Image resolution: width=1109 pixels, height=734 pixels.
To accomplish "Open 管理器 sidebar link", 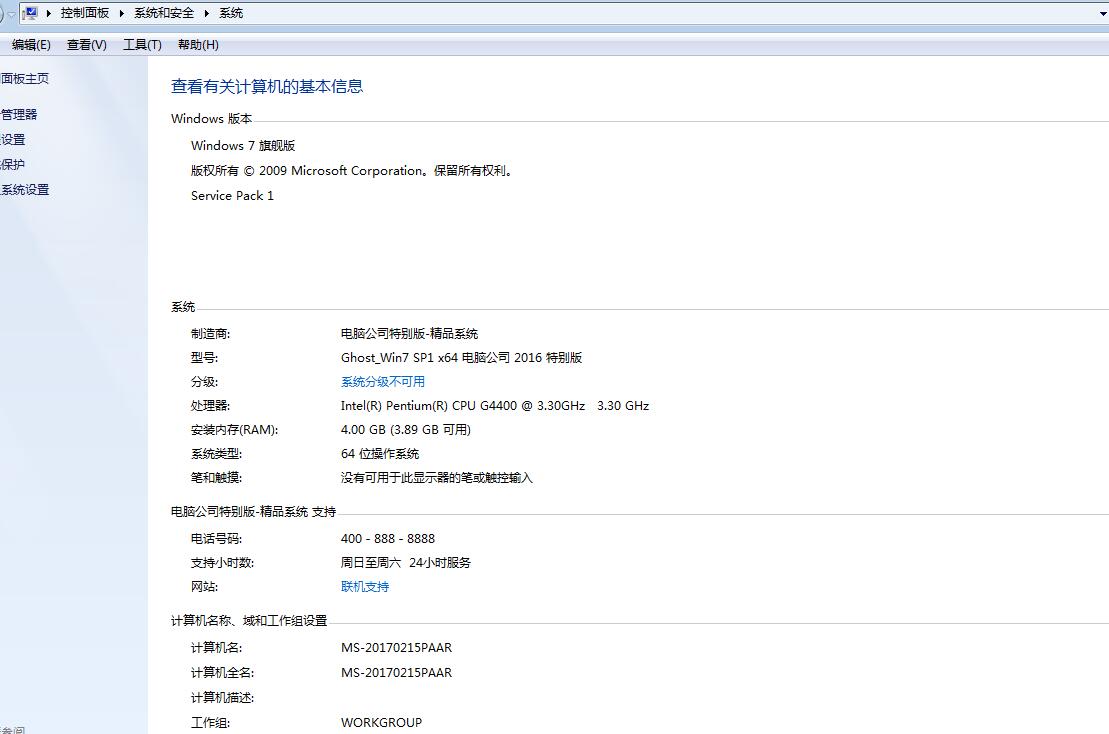I will tap(19, 115).
